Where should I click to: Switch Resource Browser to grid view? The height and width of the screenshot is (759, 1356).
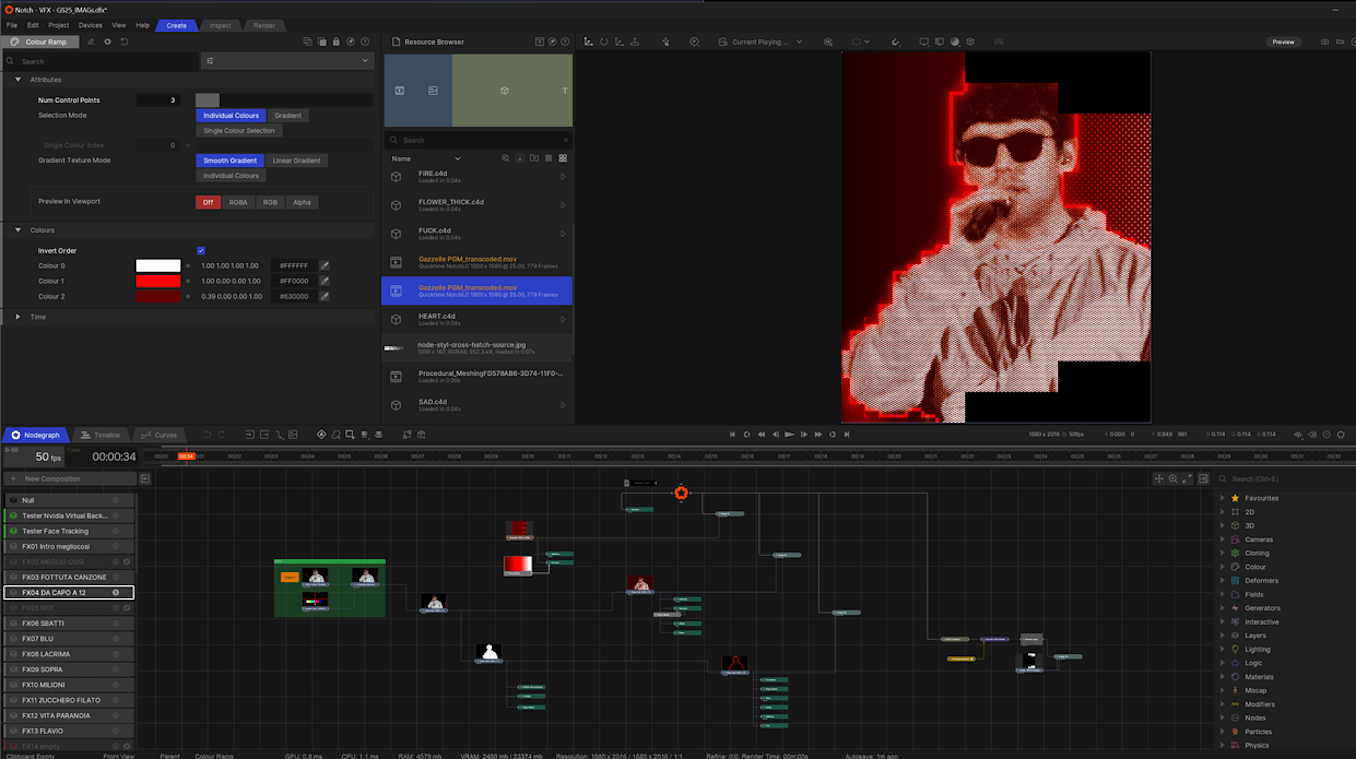tap(563, 158)
